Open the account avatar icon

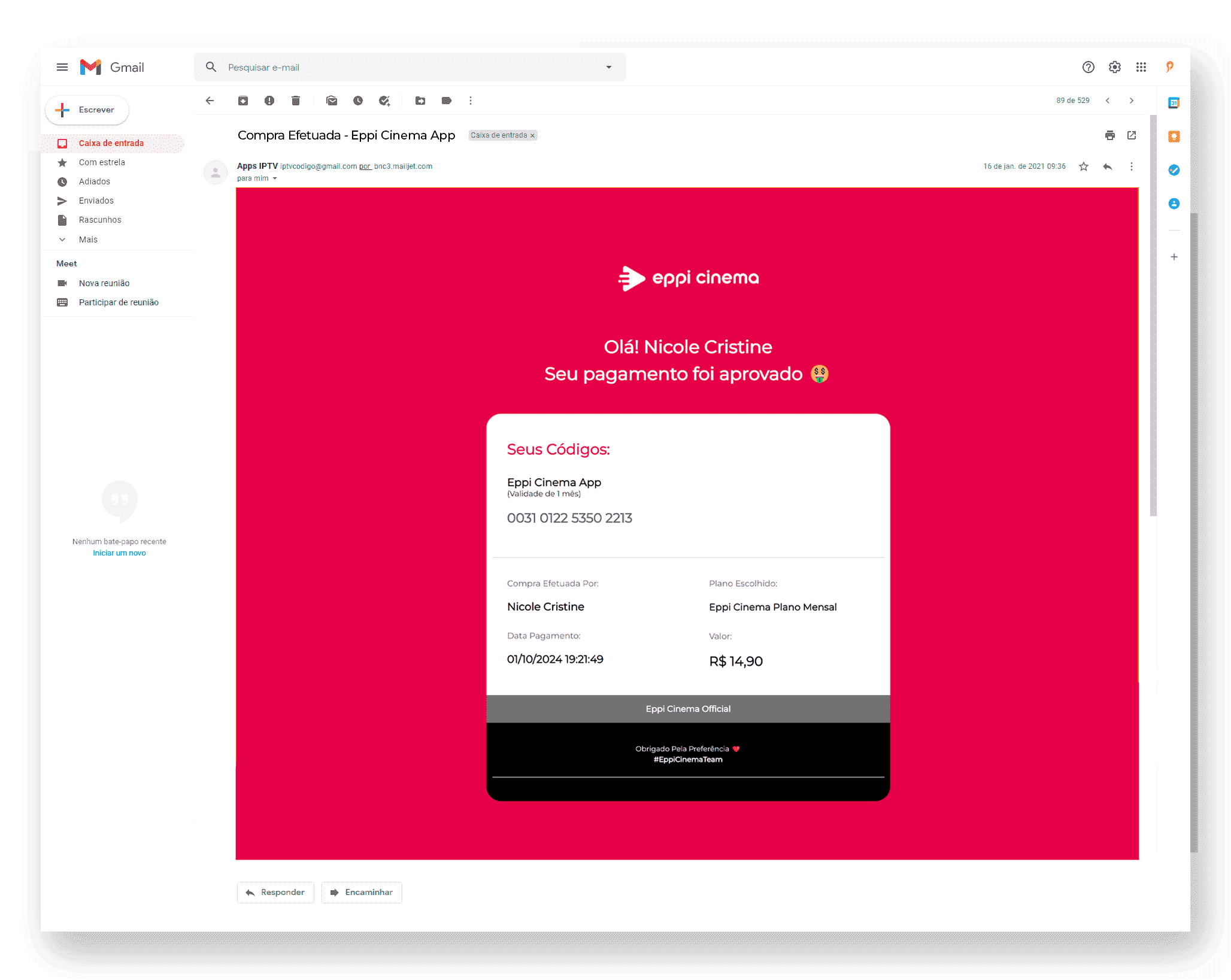click(1169, 67)
